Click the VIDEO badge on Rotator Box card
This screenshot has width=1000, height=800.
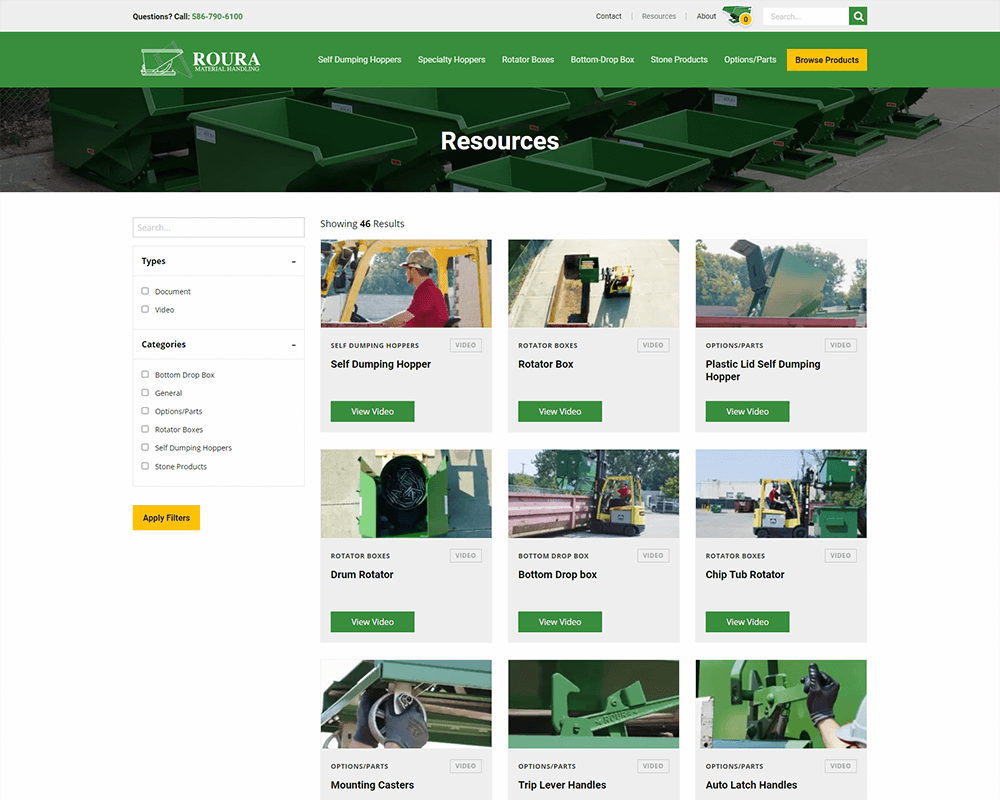tap(652, 344)
